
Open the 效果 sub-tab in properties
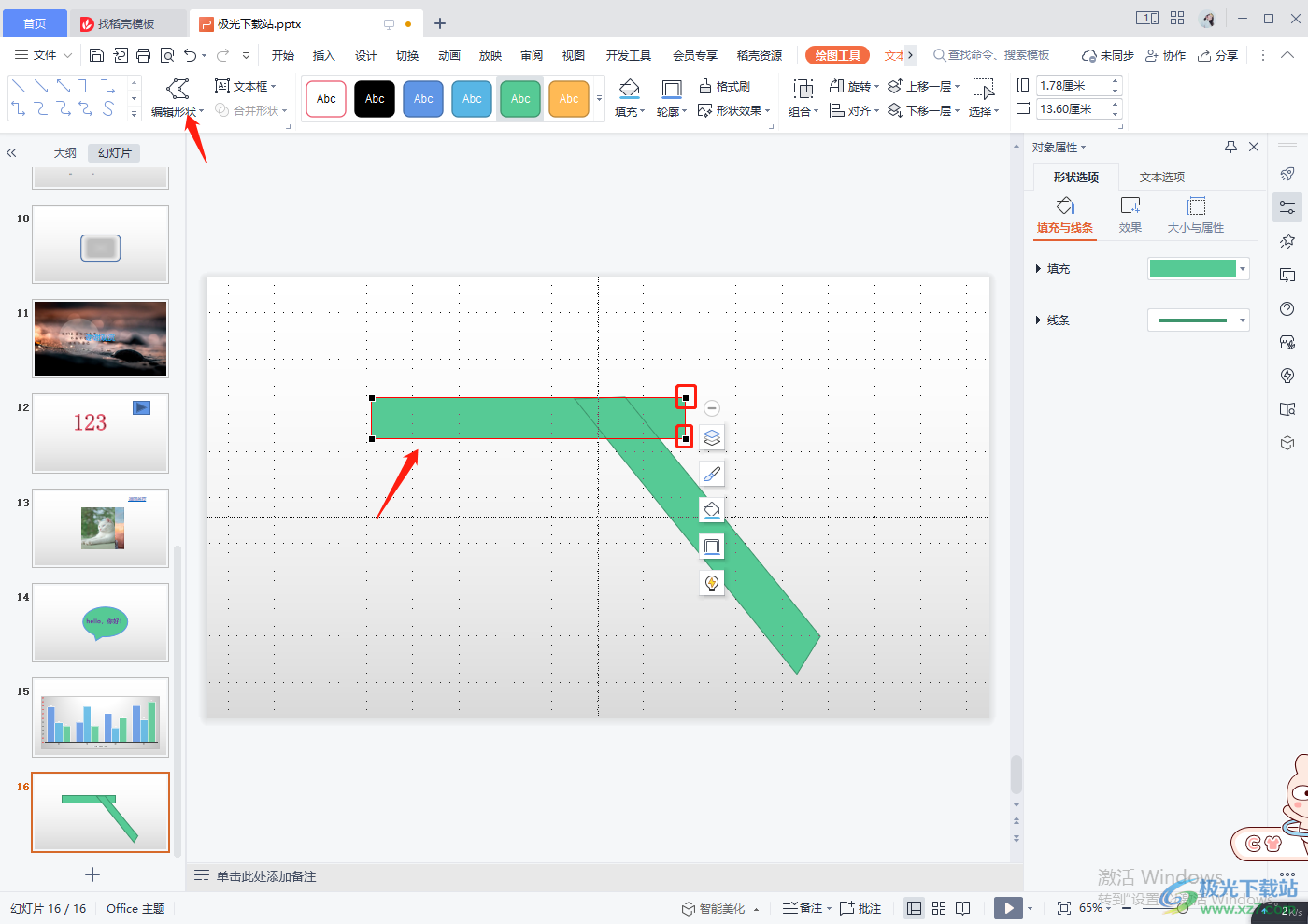[1130, 215]
